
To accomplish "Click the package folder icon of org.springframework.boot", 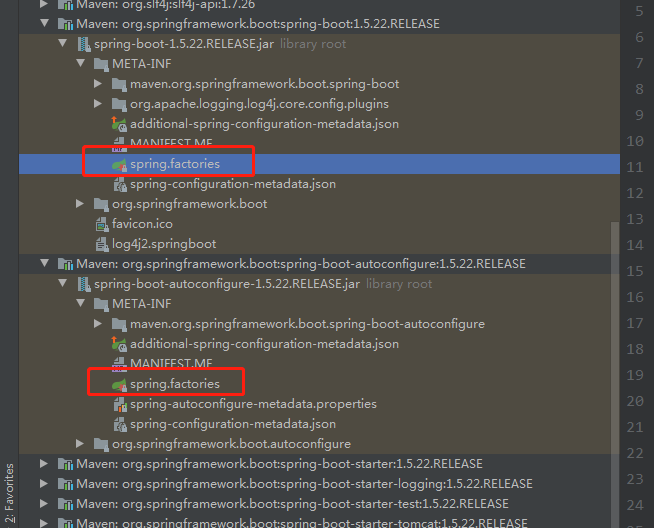I will tap(101, 204).
